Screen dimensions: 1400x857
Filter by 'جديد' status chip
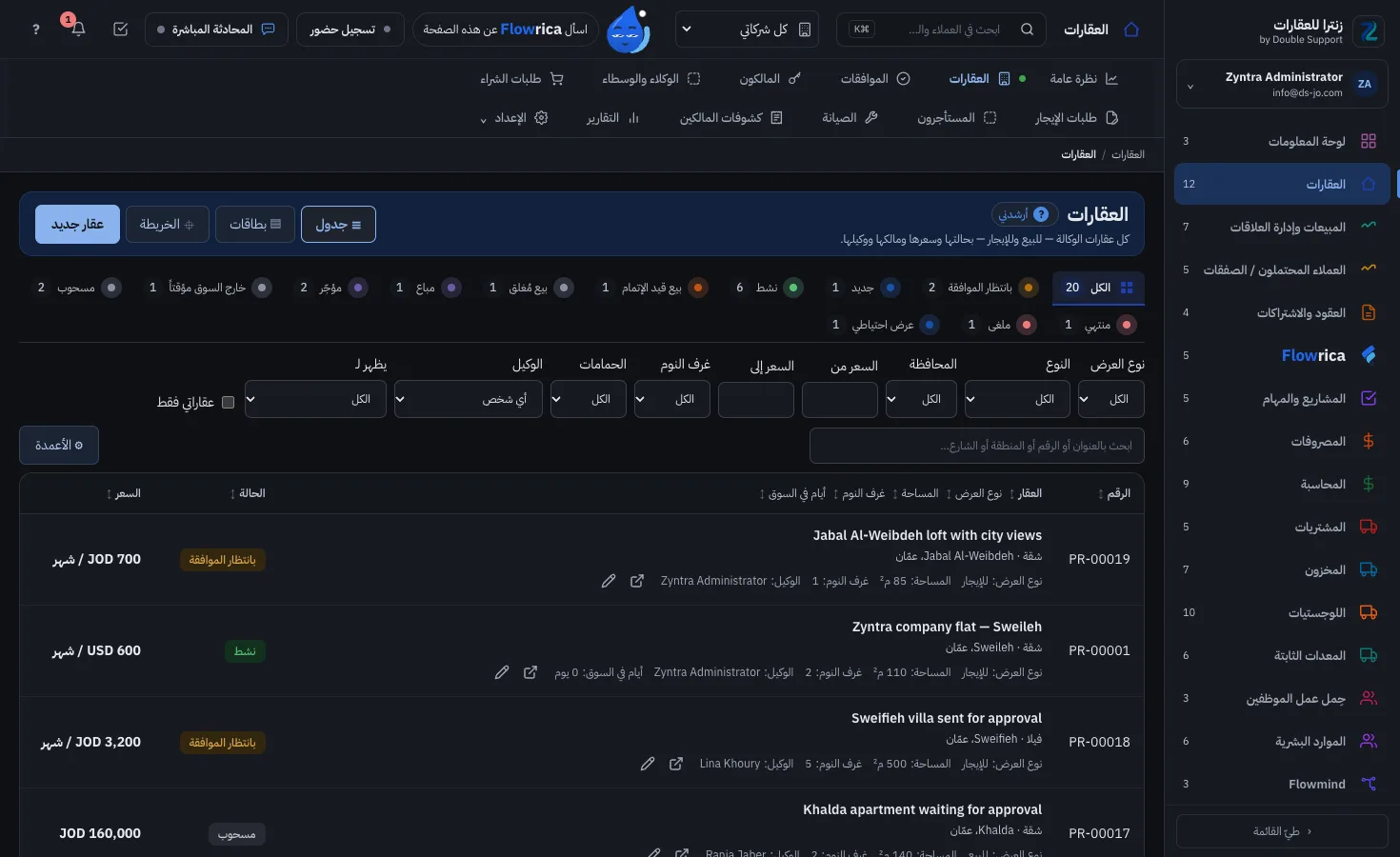point(864,288)
